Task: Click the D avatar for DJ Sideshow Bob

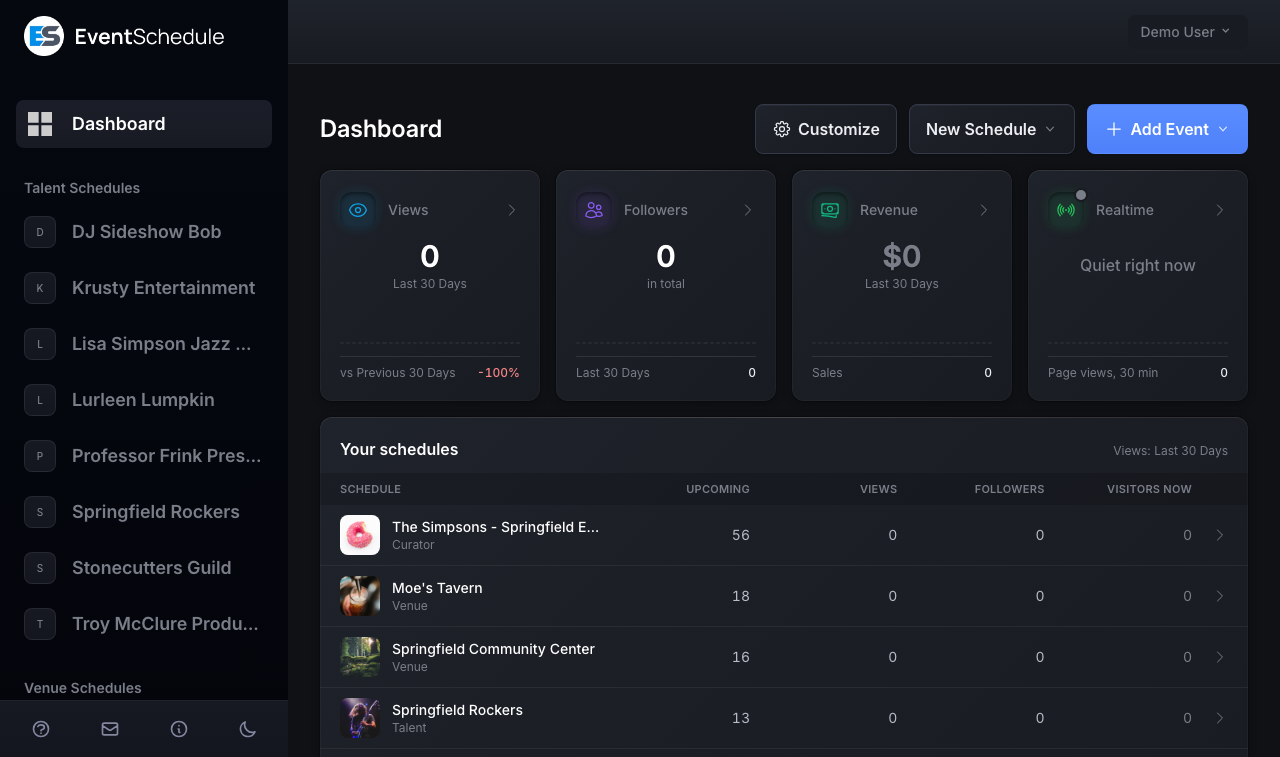Action: point(40,232)
